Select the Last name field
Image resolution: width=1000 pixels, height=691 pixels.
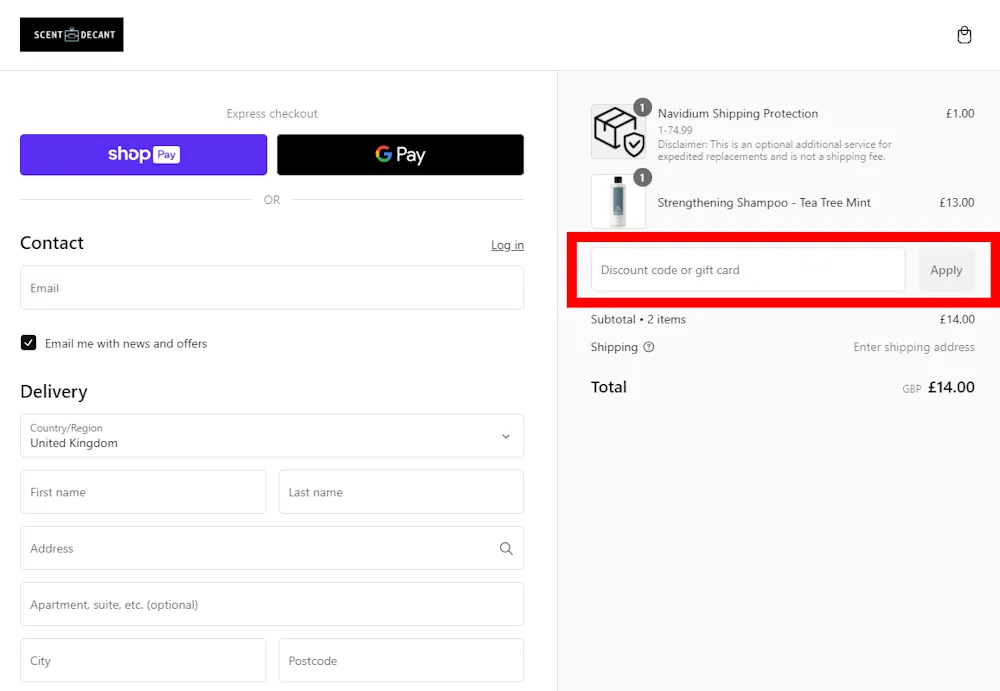401,492
